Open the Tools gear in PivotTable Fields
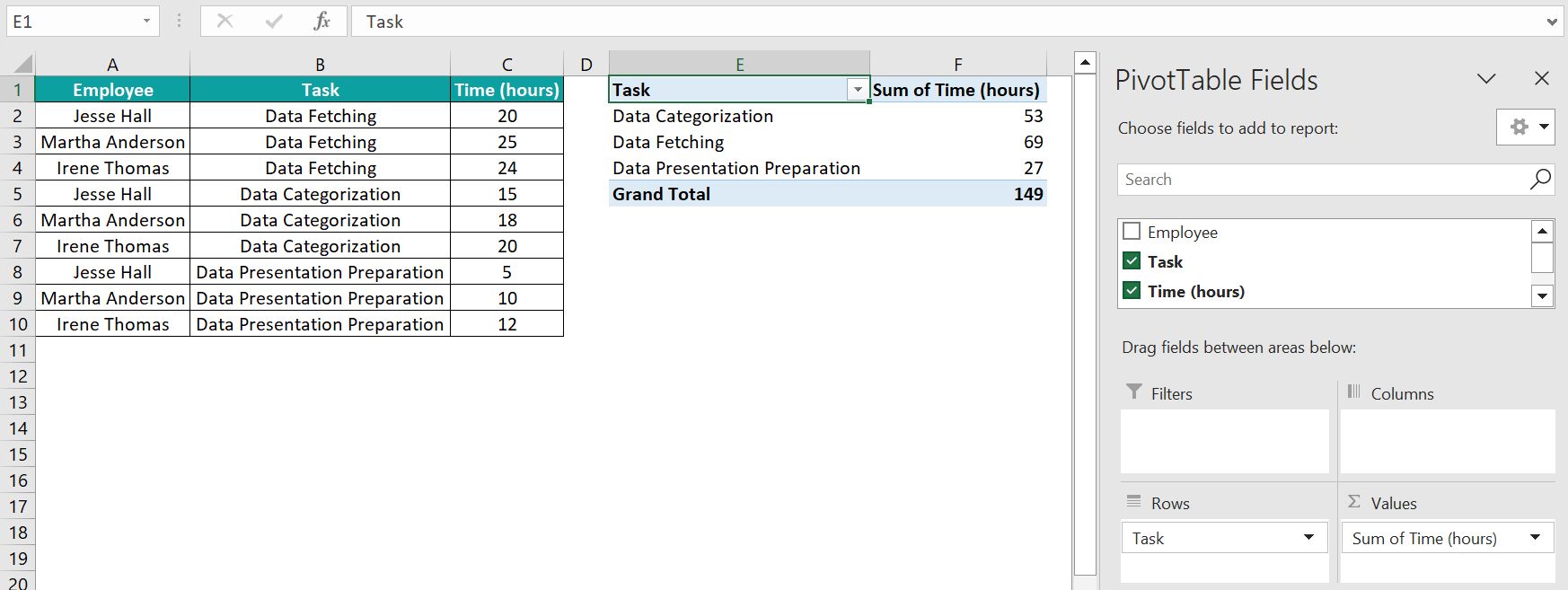Screen dimensions: 1568x590 coord(1526,127)
